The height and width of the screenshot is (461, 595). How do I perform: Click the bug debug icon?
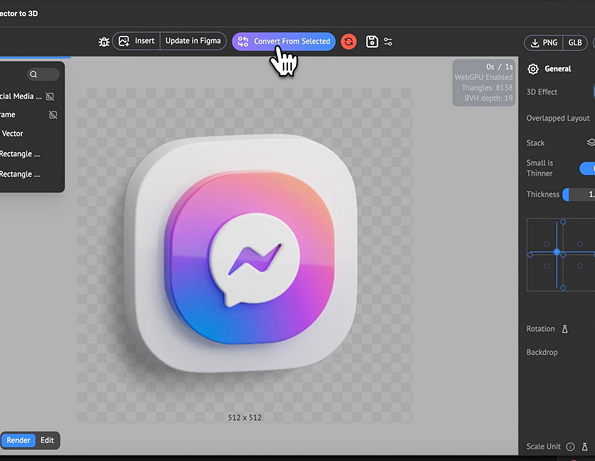pyautogui.click(x=104, y=41)
